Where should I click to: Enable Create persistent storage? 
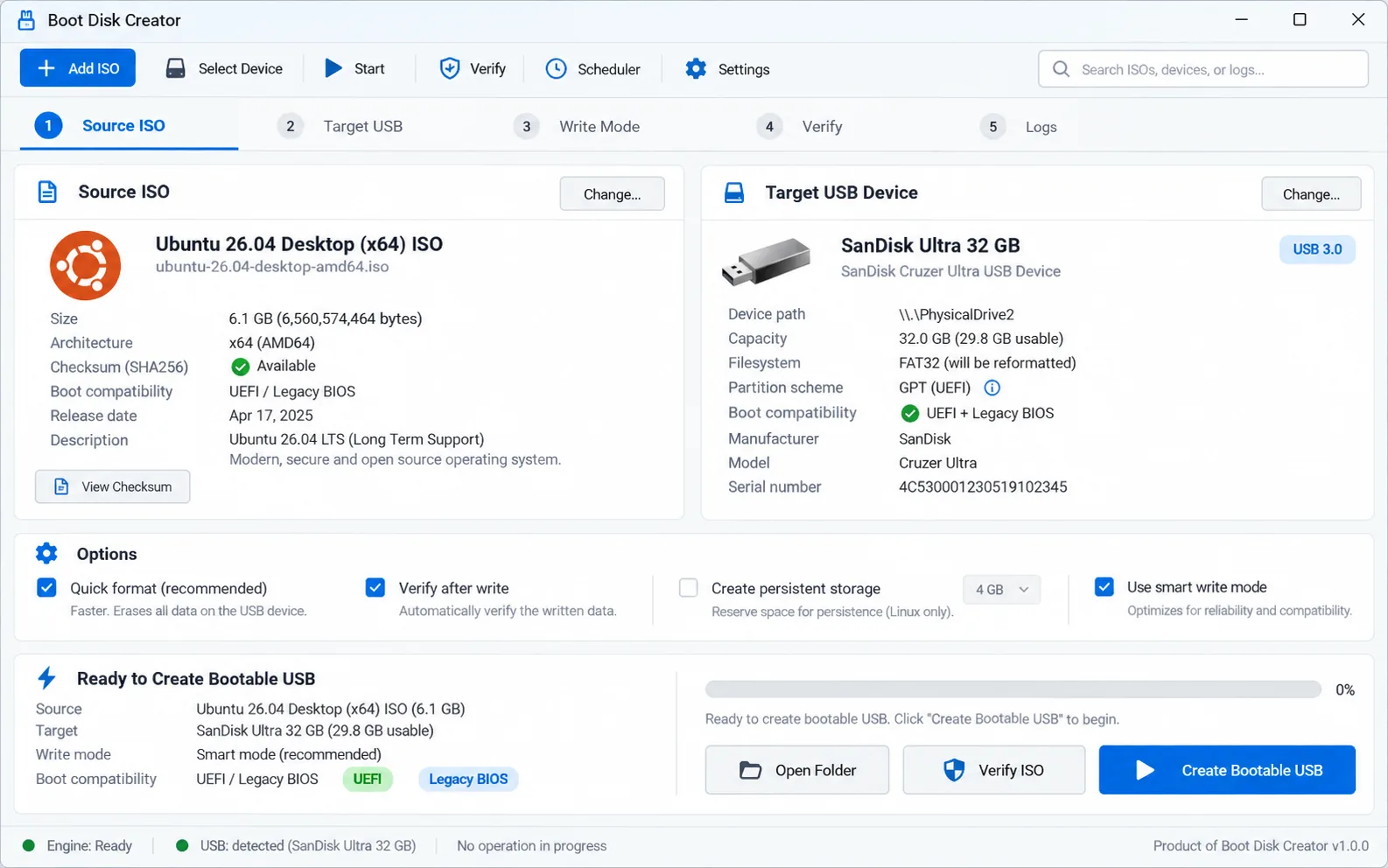coord(689,588)
